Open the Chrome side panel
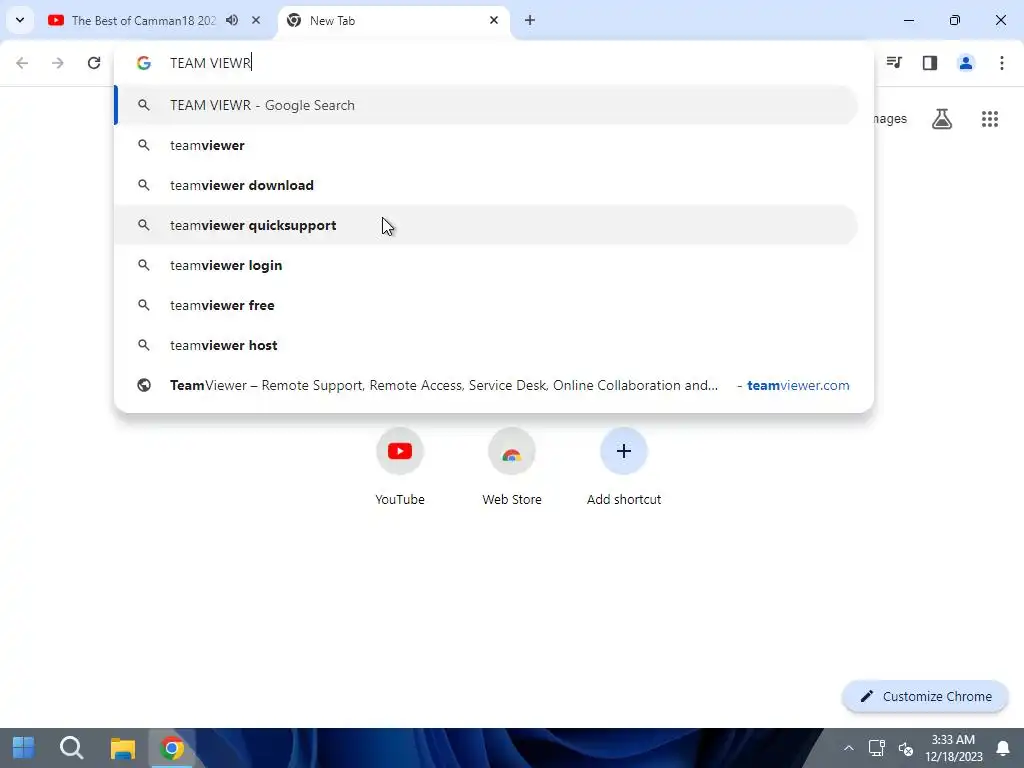This screenshot has width=1024, height=768. tap(930, 63)
